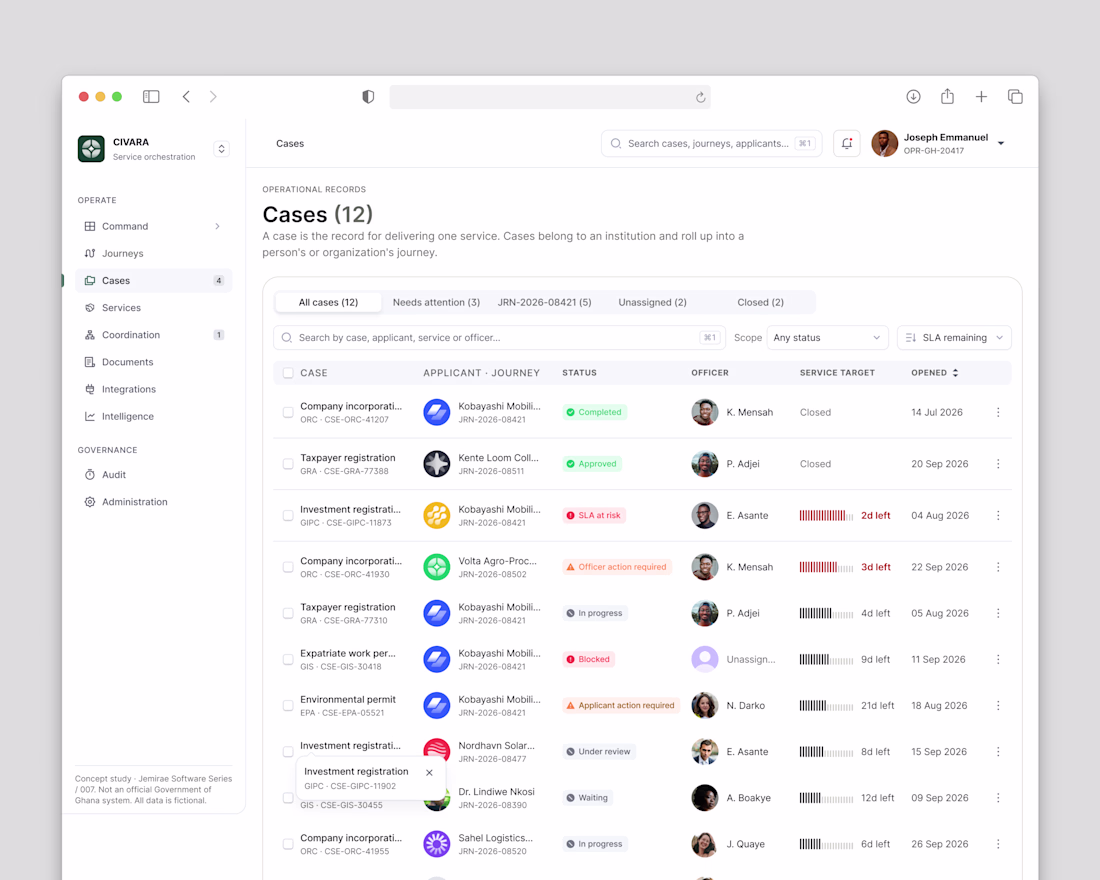The width and height of the screenshot is (1100, 880).
Task: Close the Investment registration tooltip
Action: (x=429, y=773)
